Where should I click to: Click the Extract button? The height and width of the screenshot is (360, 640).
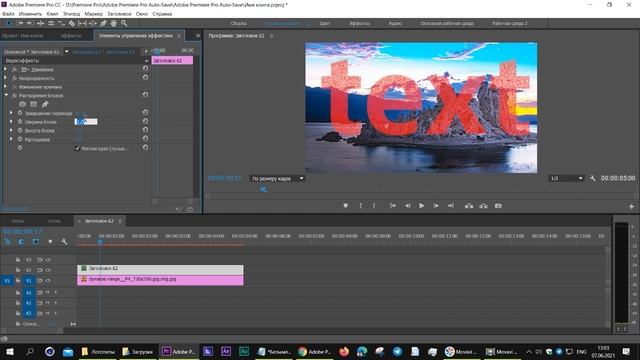coord(484,206)
